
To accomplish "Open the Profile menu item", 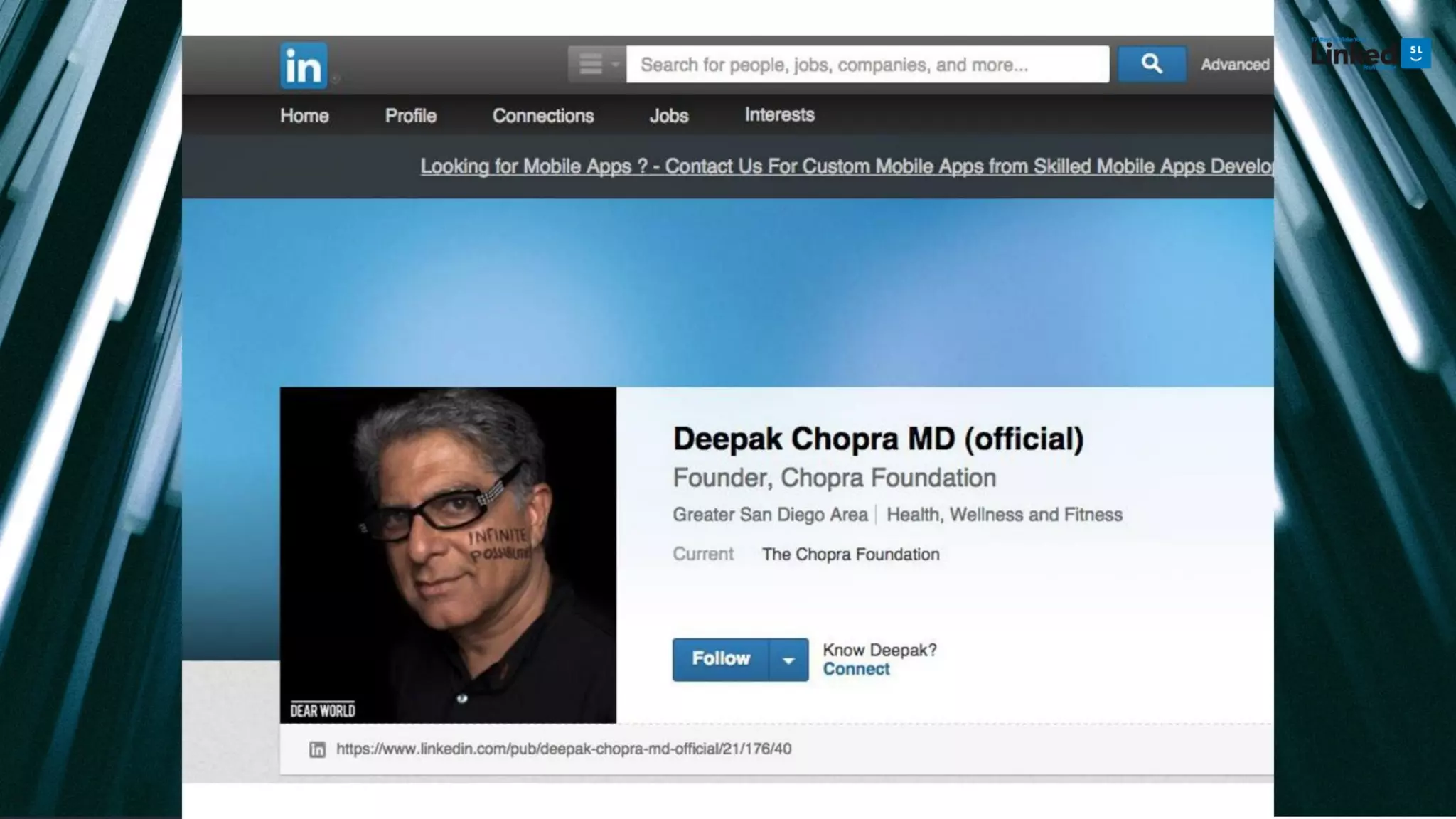I will 411,115.
